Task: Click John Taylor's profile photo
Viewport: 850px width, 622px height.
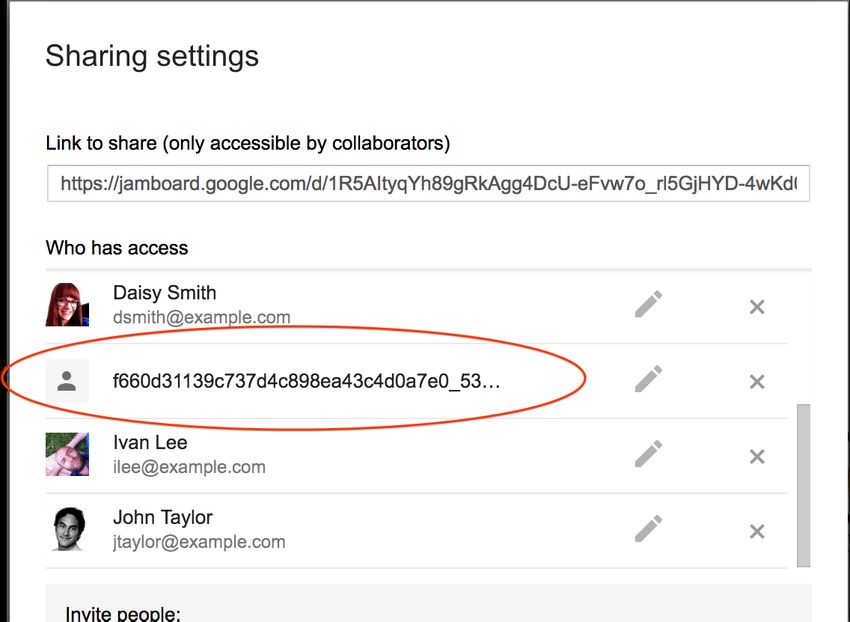Action: pyautogui.click(x=67, y=529)
